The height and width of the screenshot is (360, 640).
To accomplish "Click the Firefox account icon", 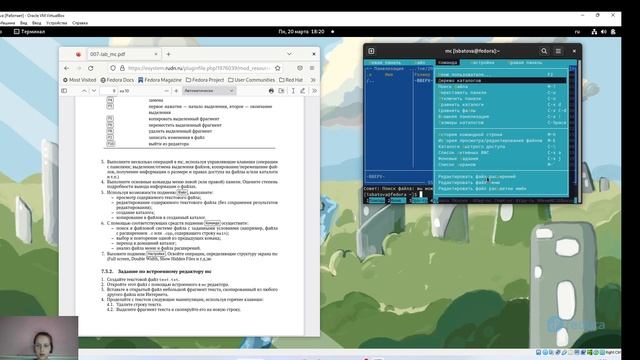I will [300, 68].
